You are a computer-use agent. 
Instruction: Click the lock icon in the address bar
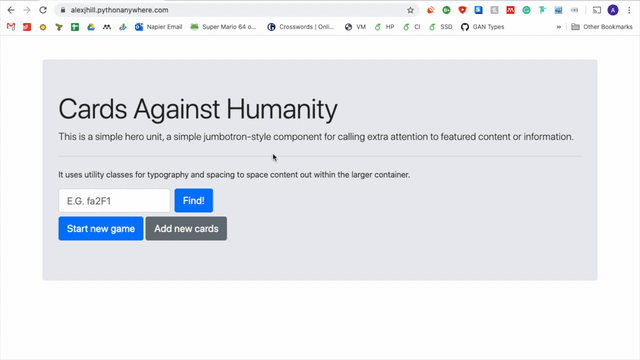pos(63,10)
